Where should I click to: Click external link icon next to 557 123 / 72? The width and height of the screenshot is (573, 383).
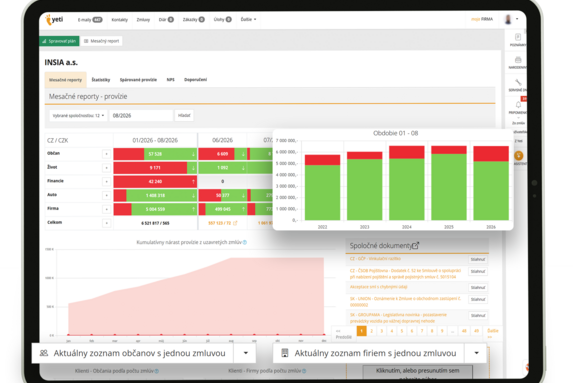tap(235, 223)
